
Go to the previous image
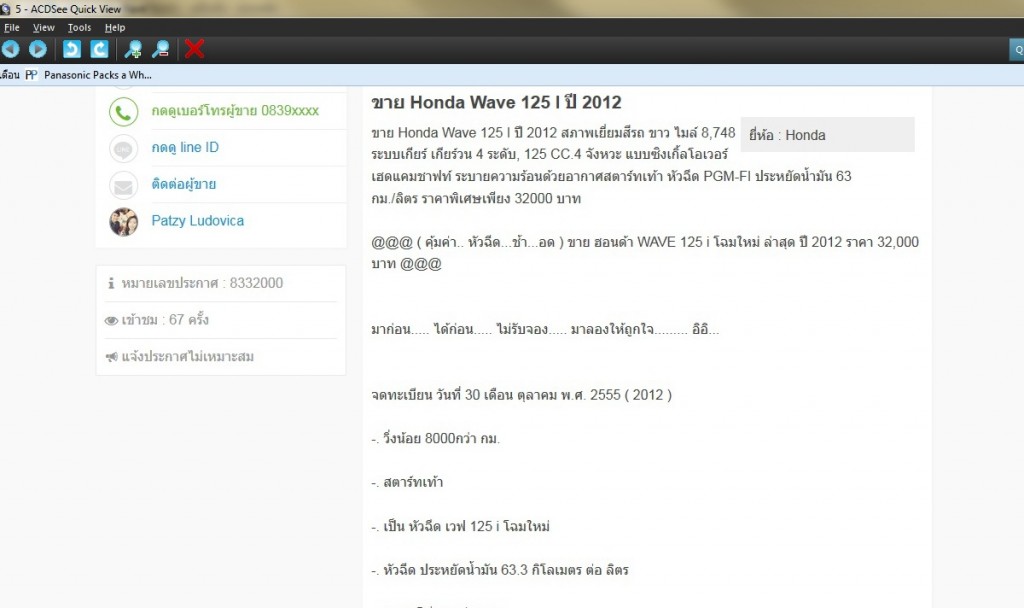(x=10, y=49)
